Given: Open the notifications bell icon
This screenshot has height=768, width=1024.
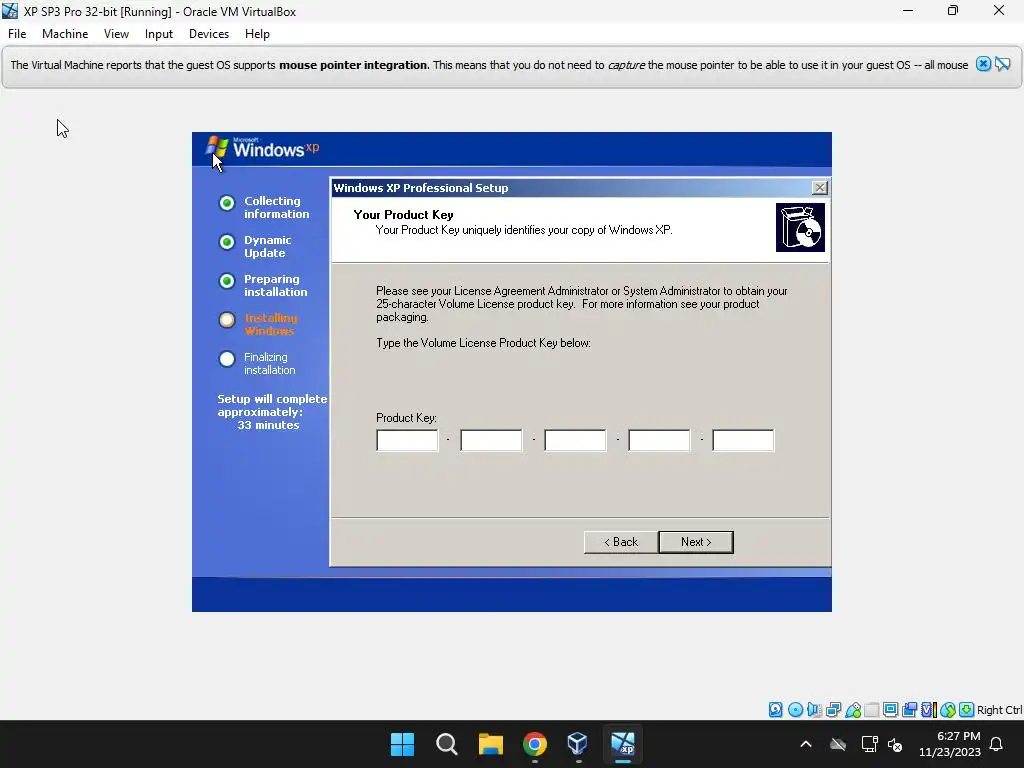Looking at the screenshot, I should 996,744.
